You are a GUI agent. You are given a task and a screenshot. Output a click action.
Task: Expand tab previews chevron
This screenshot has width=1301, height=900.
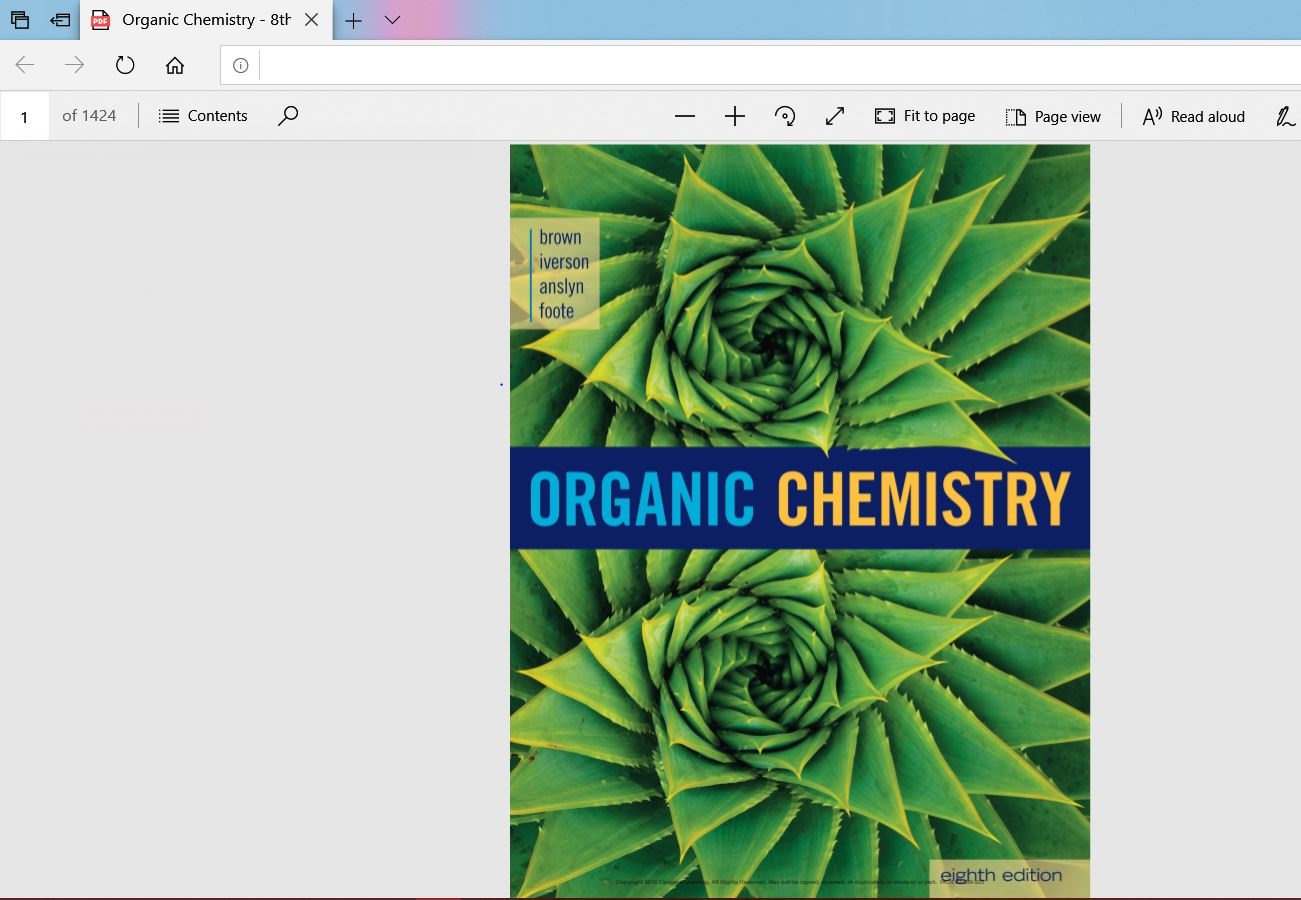click(392, 20)
